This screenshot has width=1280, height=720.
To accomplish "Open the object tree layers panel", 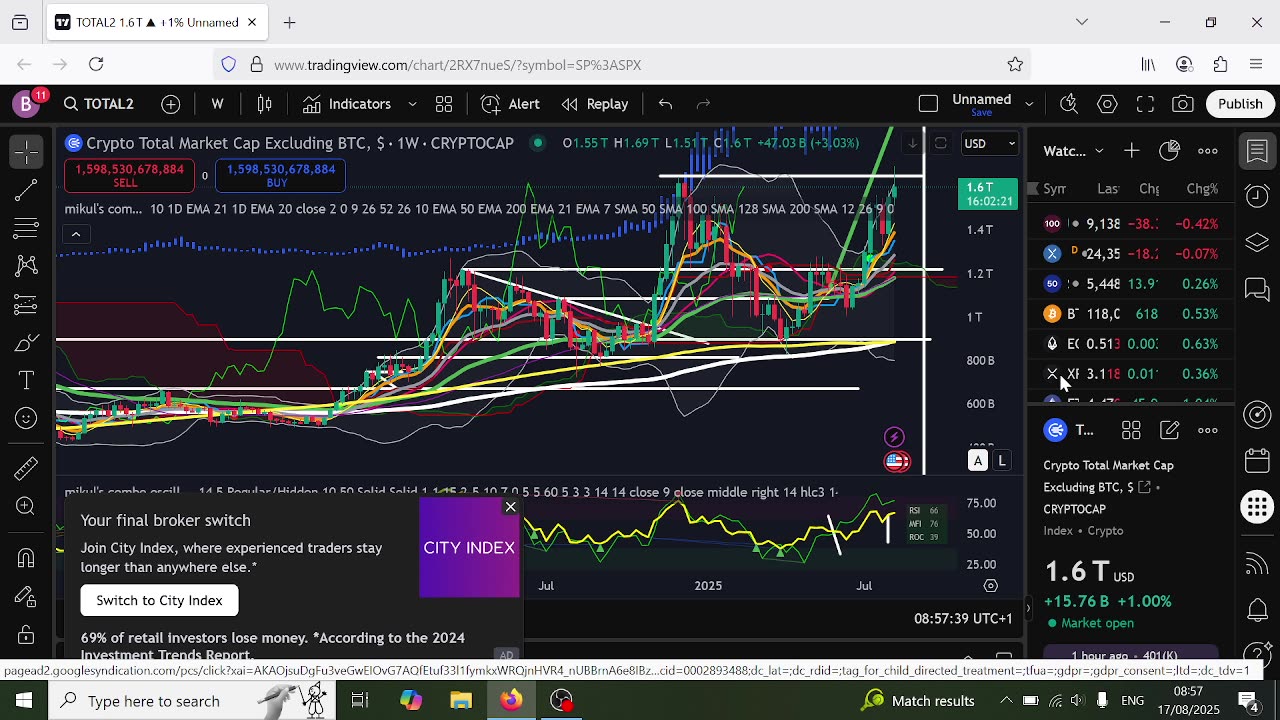I will [1257, 243].
